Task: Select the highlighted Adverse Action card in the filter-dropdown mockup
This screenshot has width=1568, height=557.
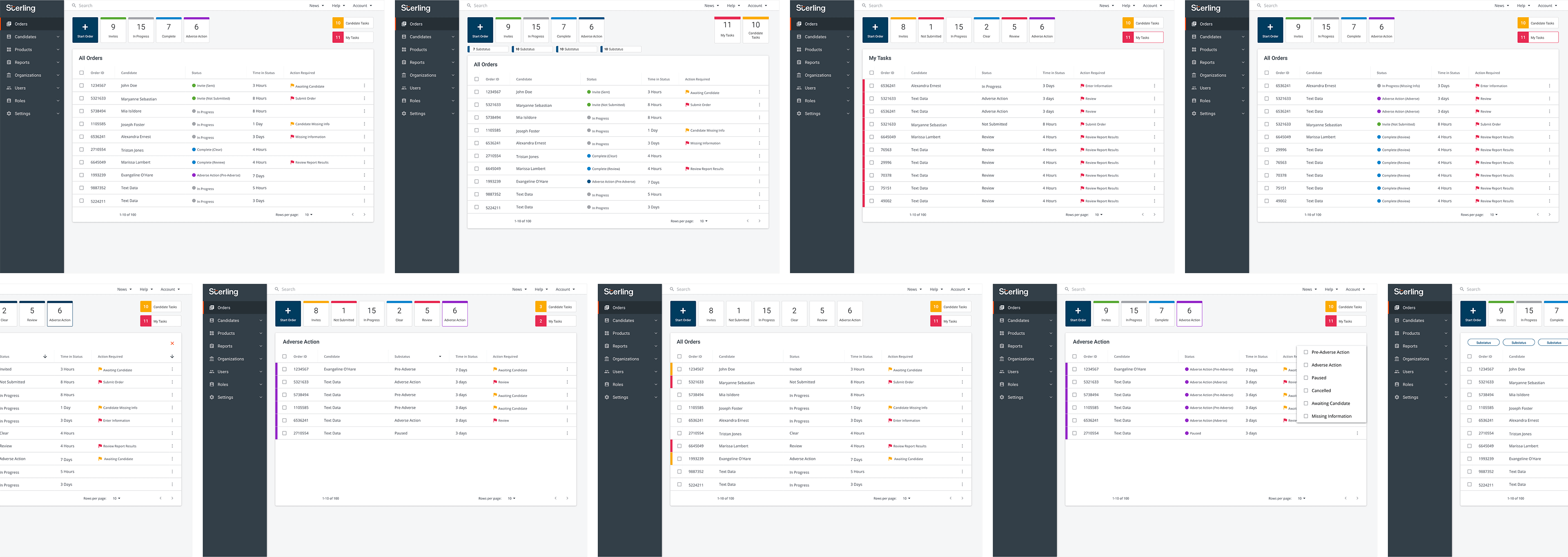Action: [1189, 314]
